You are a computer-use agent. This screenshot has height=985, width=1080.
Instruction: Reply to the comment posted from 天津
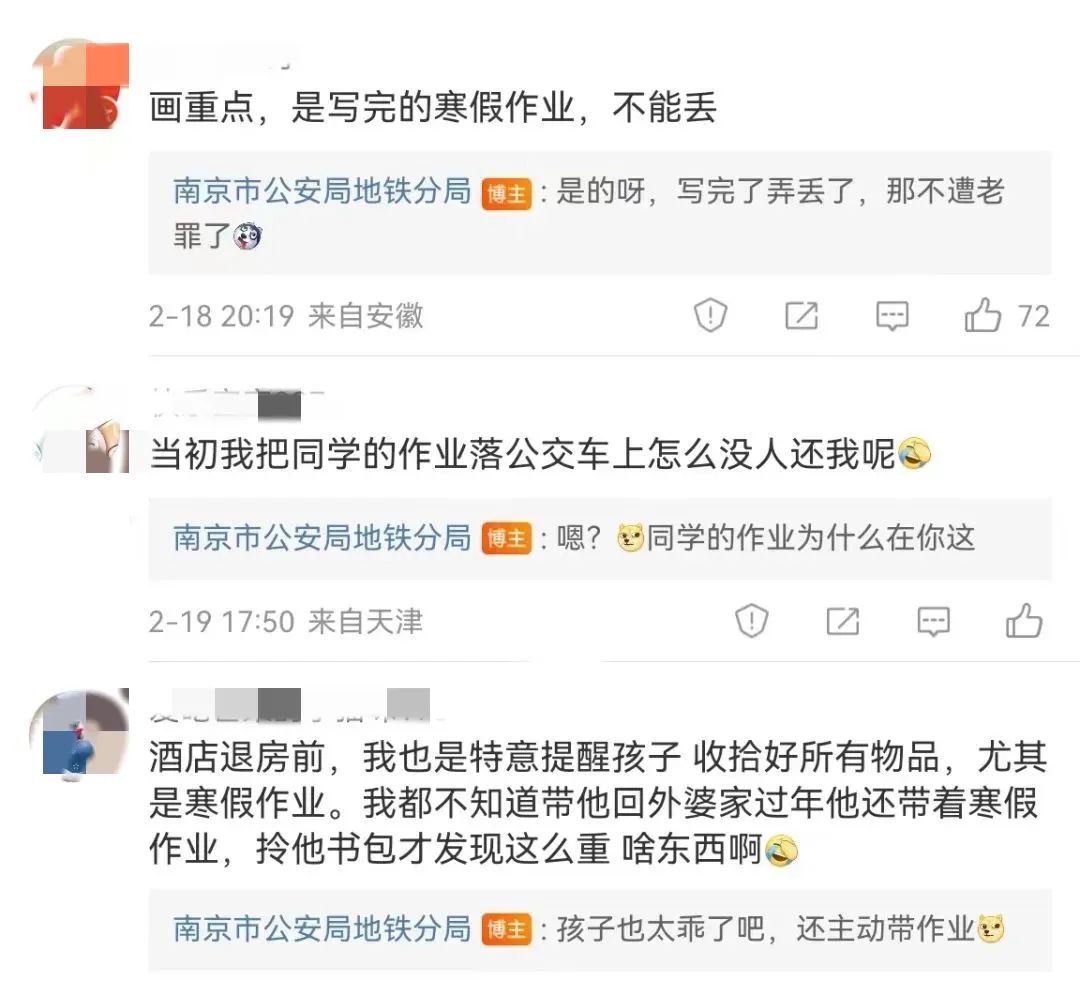[933, 621]
